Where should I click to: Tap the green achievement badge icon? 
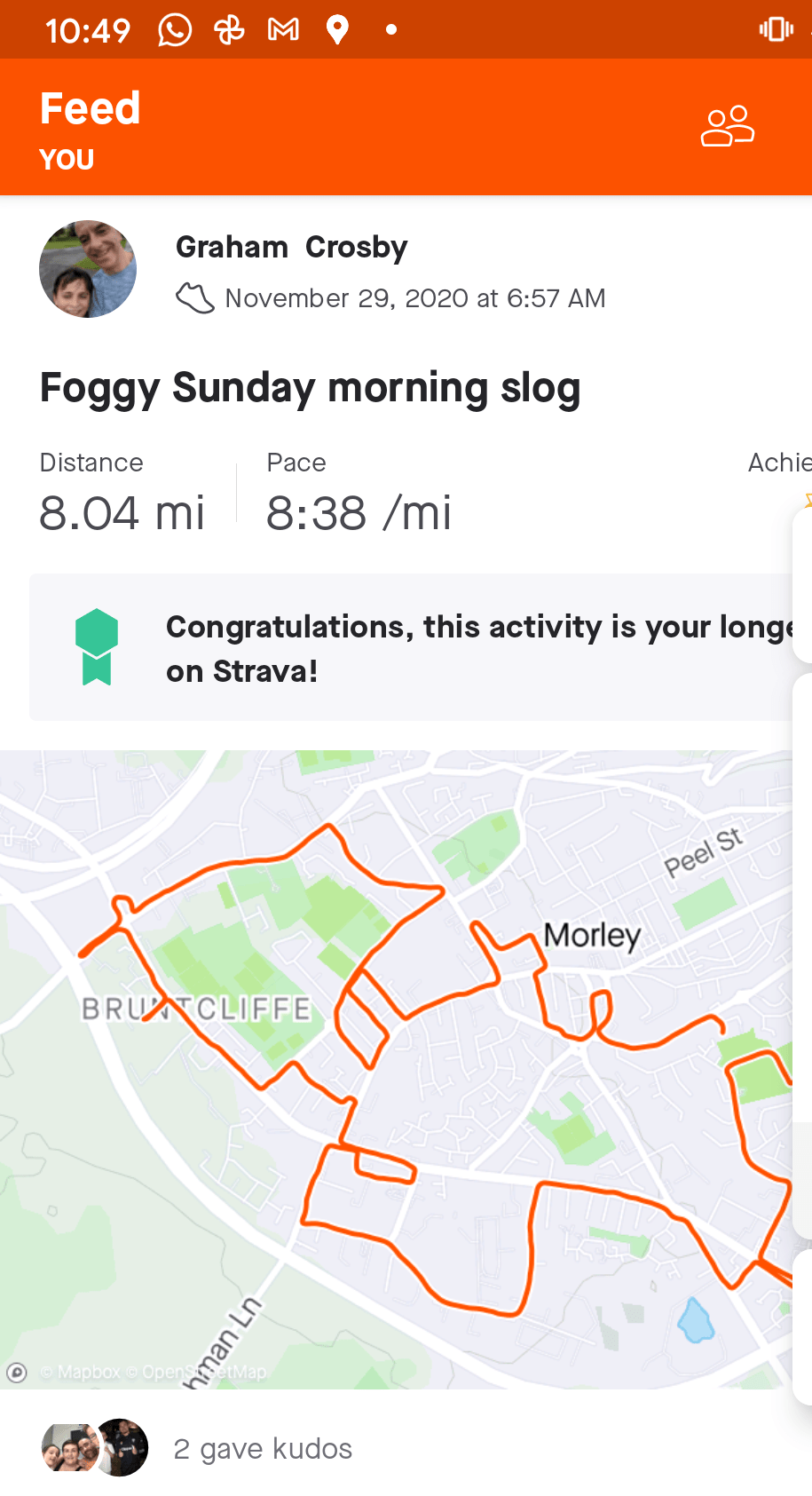click(97, 646)
